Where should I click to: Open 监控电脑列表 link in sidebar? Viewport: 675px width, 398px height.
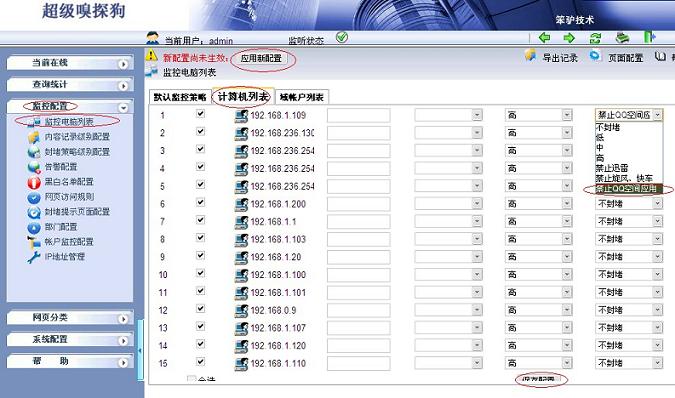click(69, 122)
